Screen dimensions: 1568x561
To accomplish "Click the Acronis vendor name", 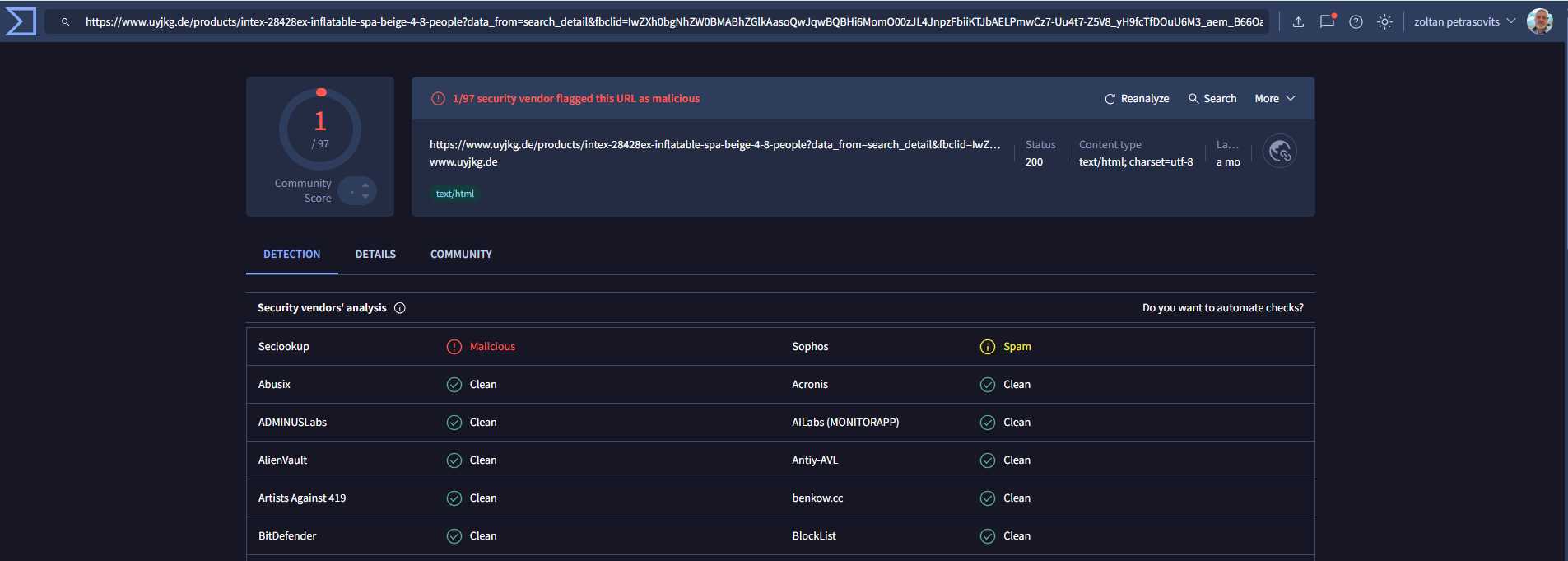I will (810, 385).
